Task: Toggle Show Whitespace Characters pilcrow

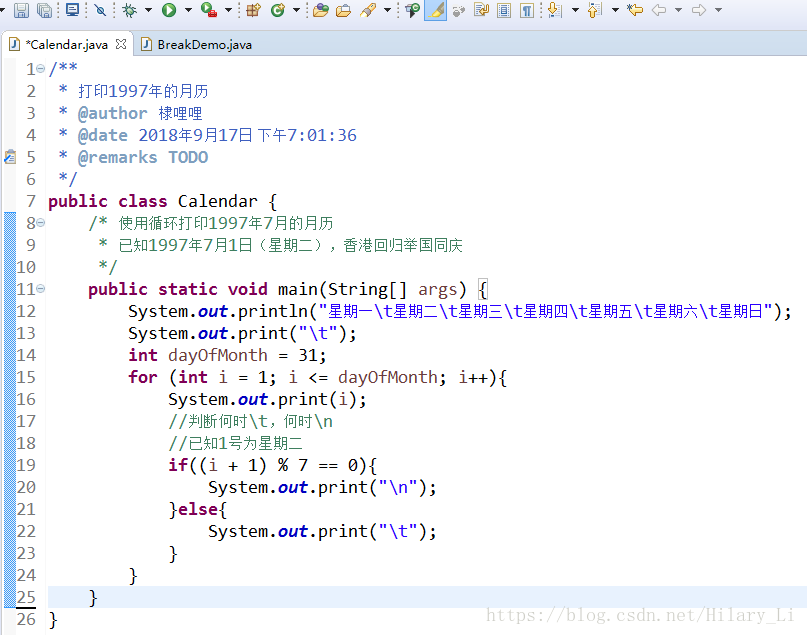Action: coord(527,10)
